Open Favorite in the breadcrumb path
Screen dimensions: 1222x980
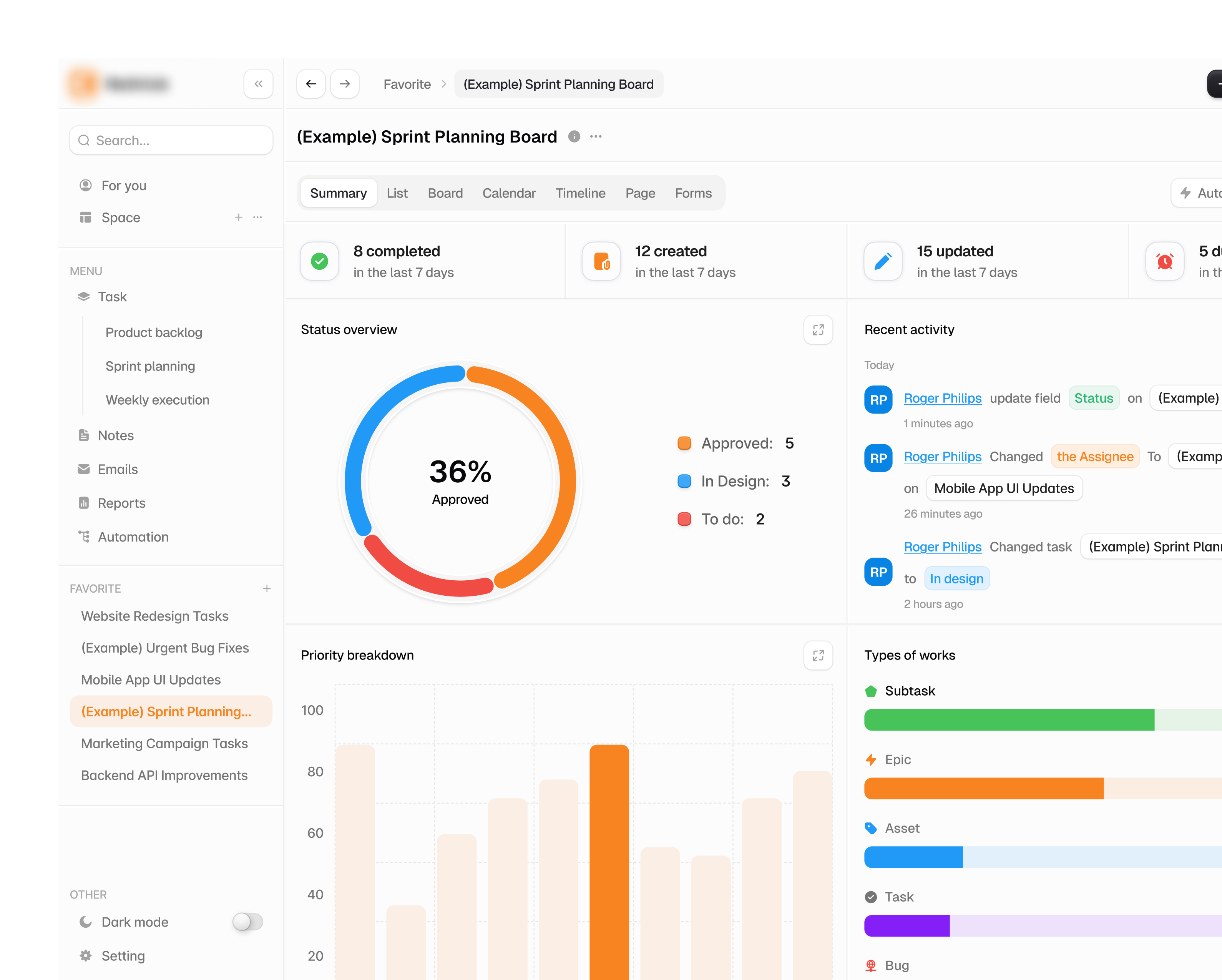[407, 84]
